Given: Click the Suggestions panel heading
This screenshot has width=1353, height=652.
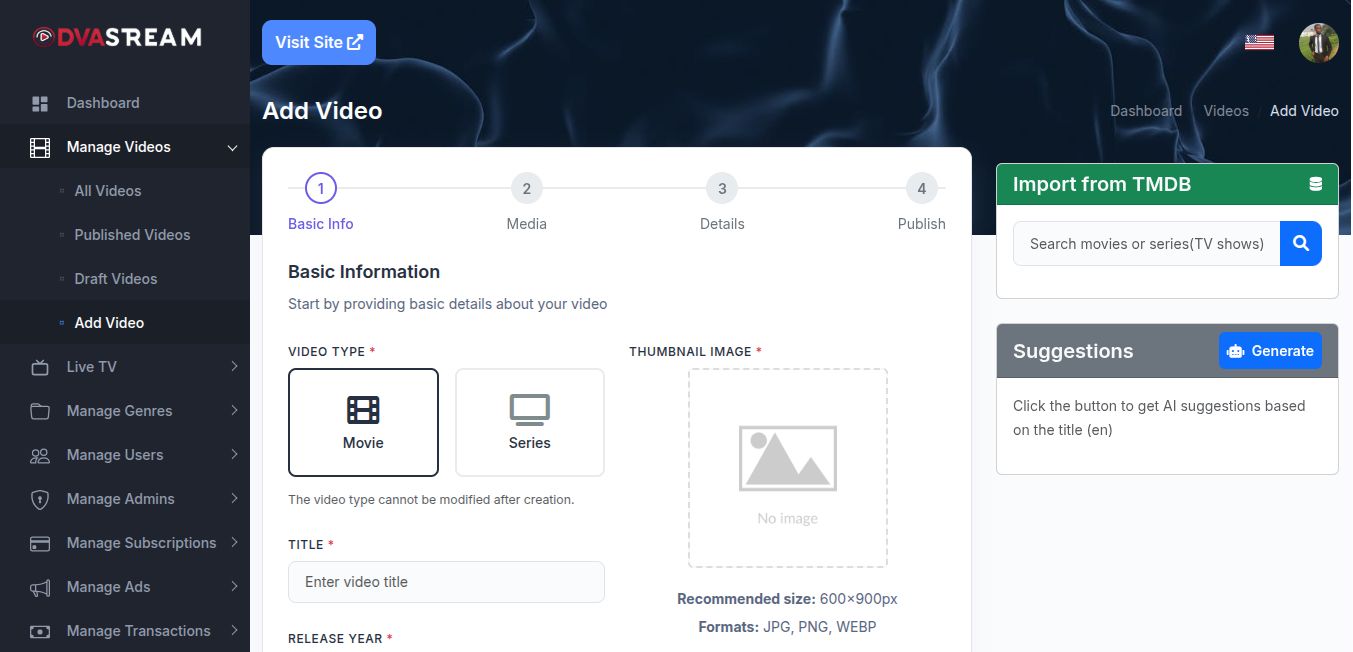Looking at the screenshot, I should pyautogui.click(x=1073, y=351).
